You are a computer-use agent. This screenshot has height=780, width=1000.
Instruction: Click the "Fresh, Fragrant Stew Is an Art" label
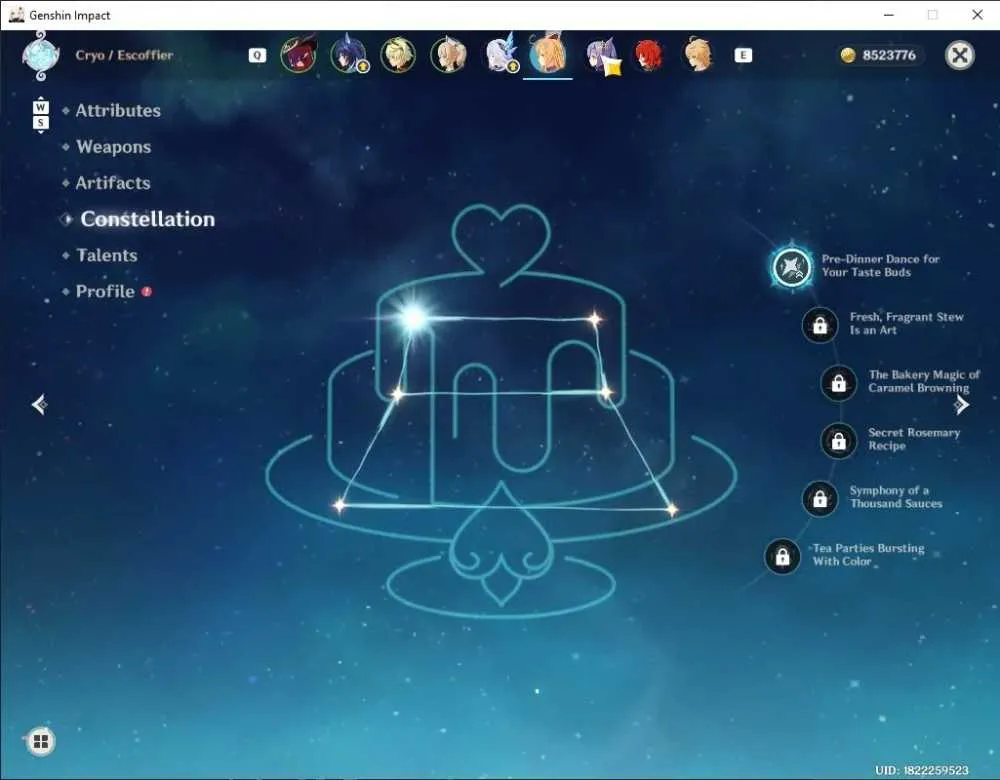(906, 323)
